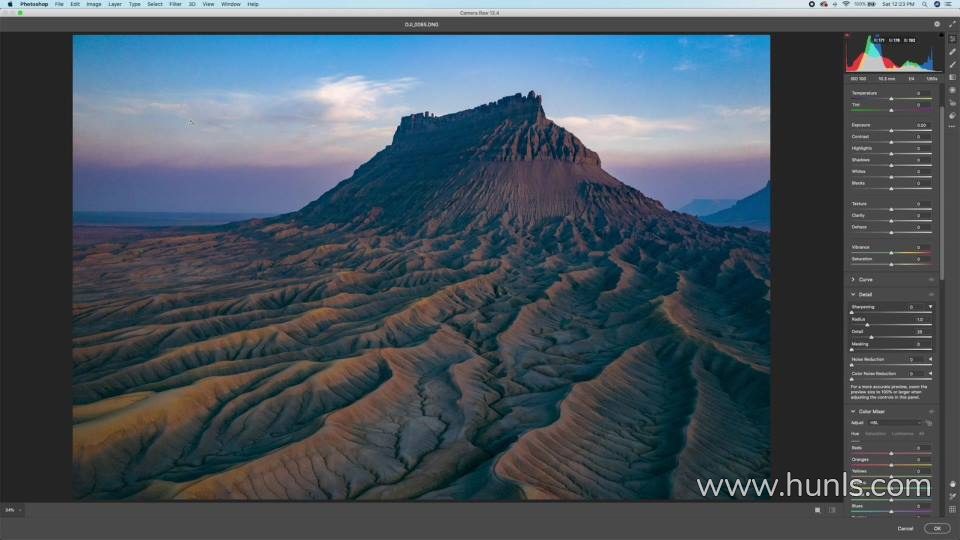Click the Exposure slider handle

[x=891, y=130]
